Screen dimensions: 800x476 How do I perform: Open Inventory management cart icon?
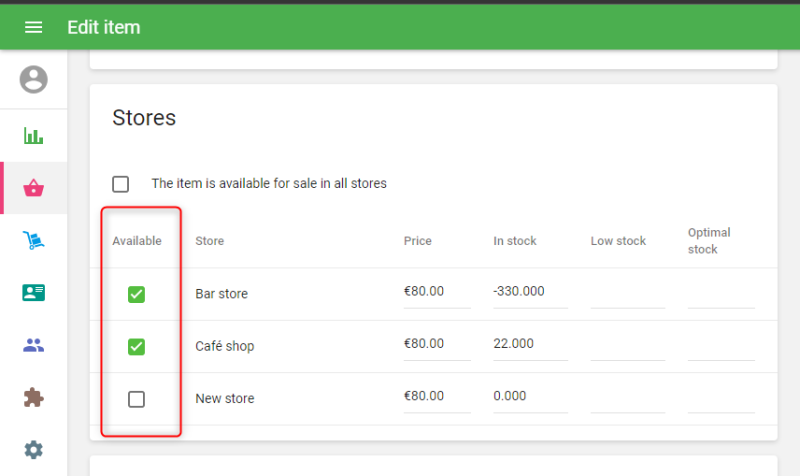(x=33, y=241)
